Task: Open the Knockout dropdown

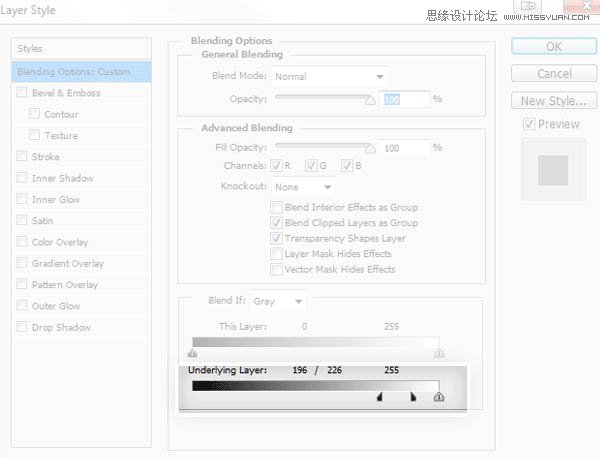Action: (303, 187)
